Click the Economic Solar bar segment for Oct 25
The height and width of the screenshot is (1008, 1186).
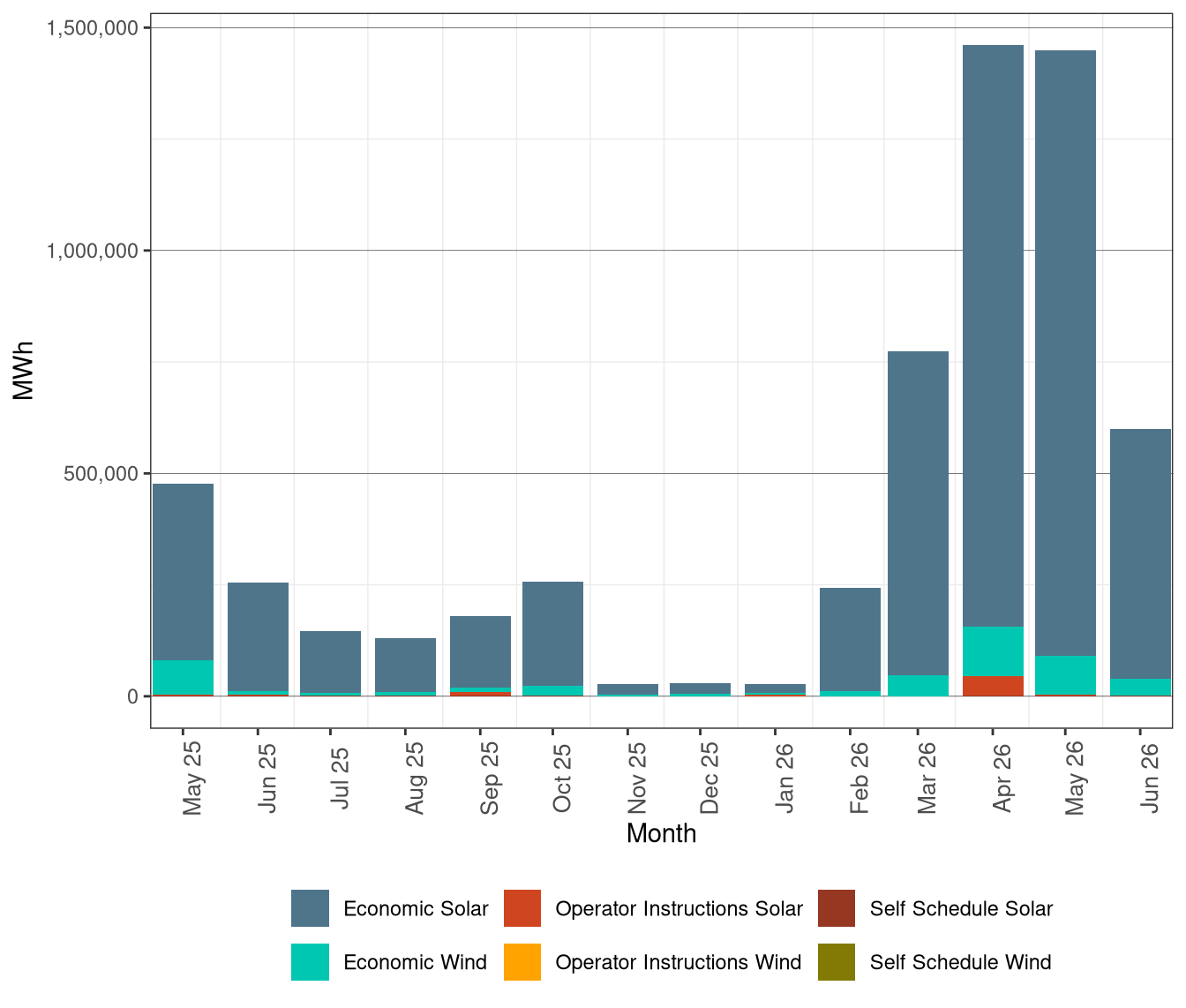click(x=552, y=634)
